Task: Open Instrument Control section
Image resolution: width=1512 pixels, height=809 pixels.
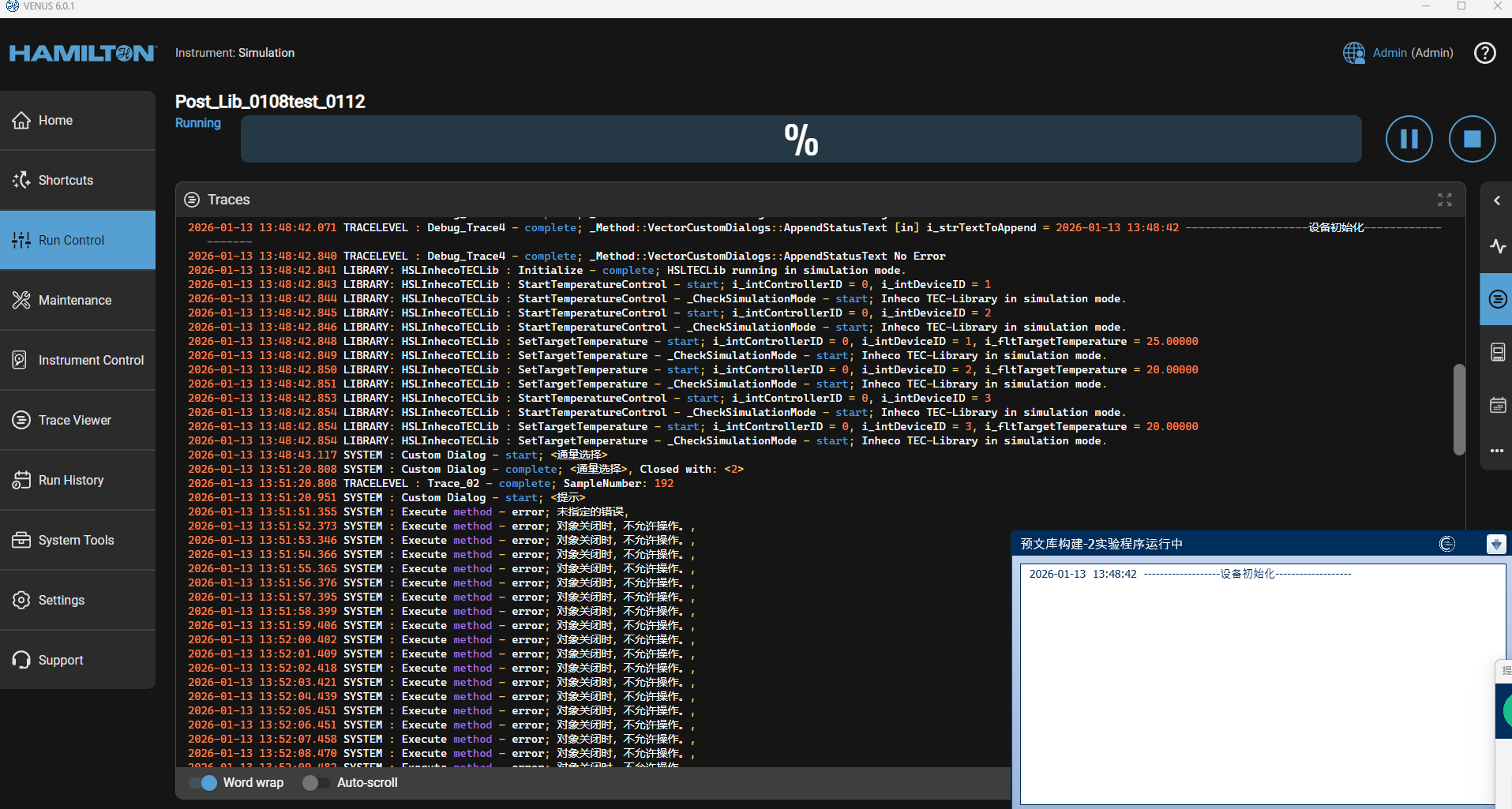Action: tap(91, 360)
